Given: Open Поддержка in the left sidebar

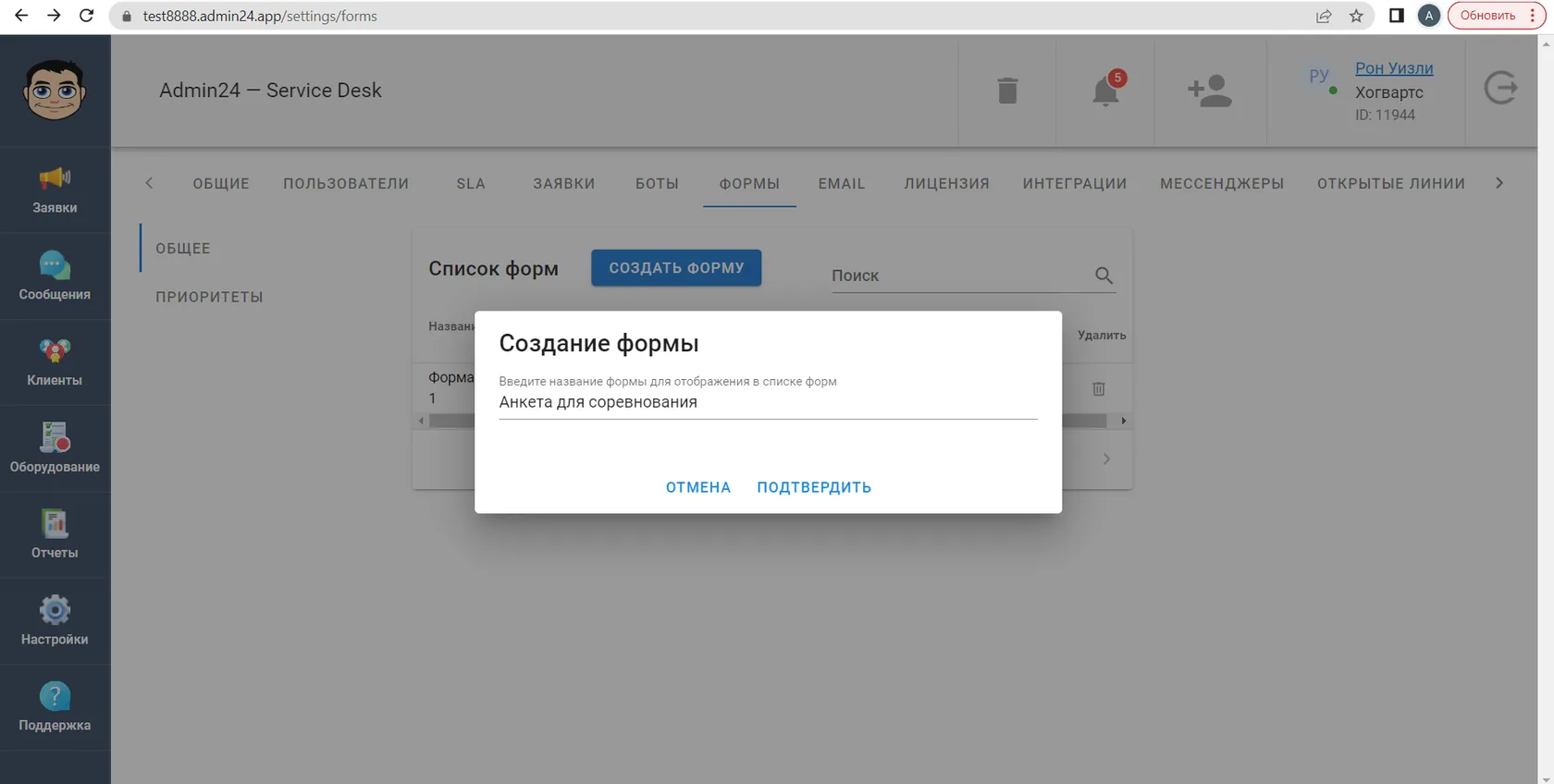Looking at the screenshot, I should (55, 707).
